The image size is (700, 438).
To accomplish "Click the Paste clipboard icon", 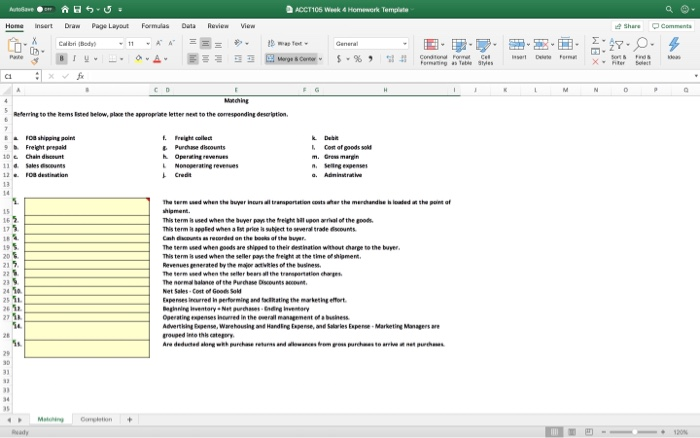I will point(15,46).
